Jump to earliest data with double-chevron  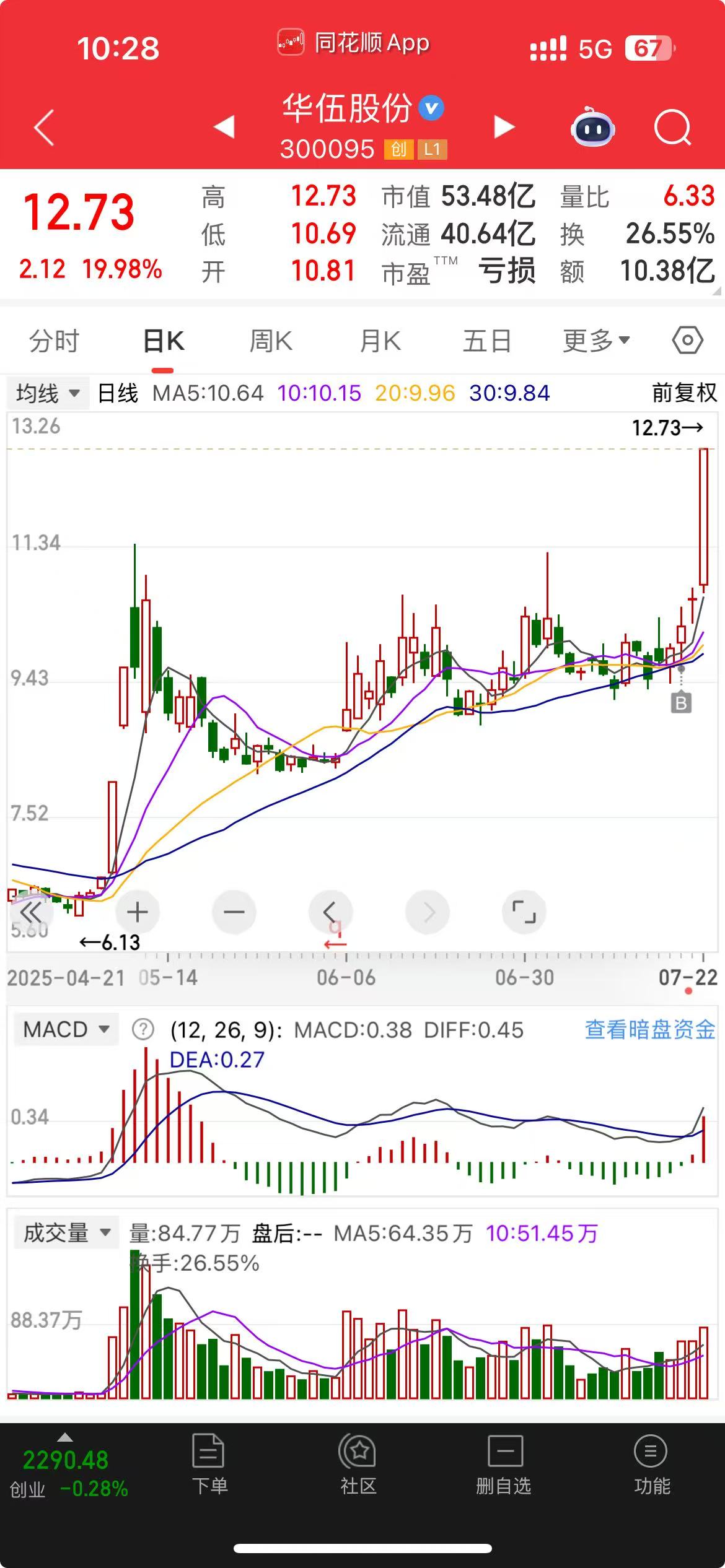31,912
